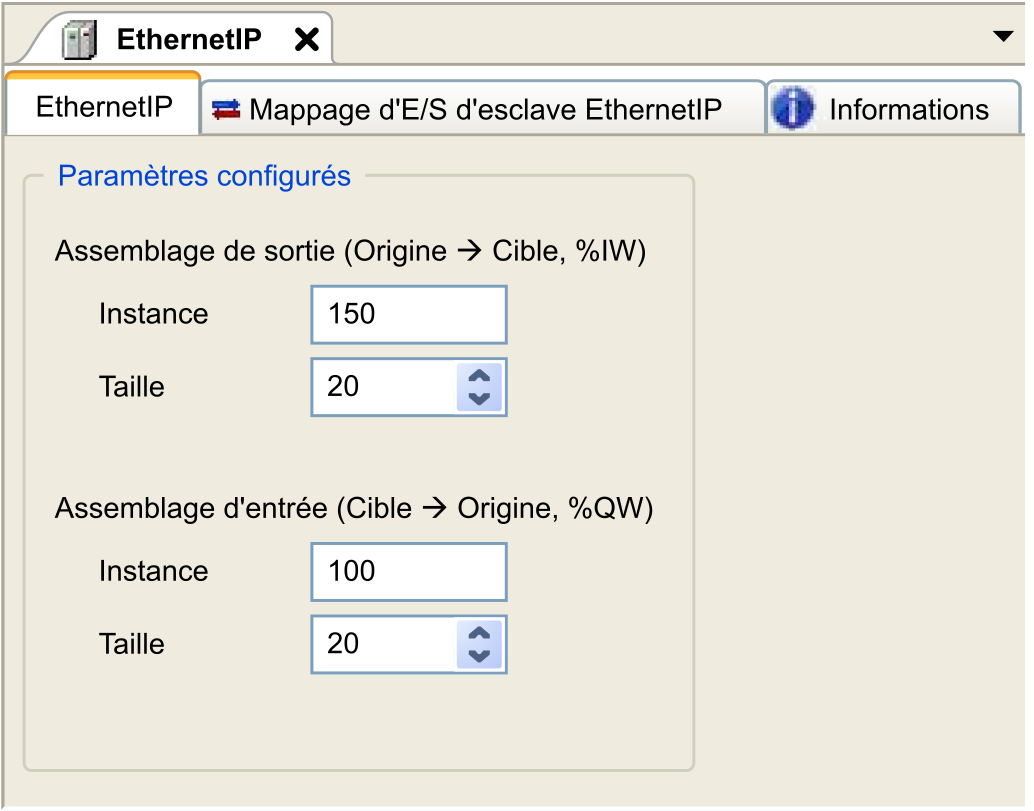Decrease the output assembly Taille value
This screenshot has width=1034, height=811.
(479, 398)
